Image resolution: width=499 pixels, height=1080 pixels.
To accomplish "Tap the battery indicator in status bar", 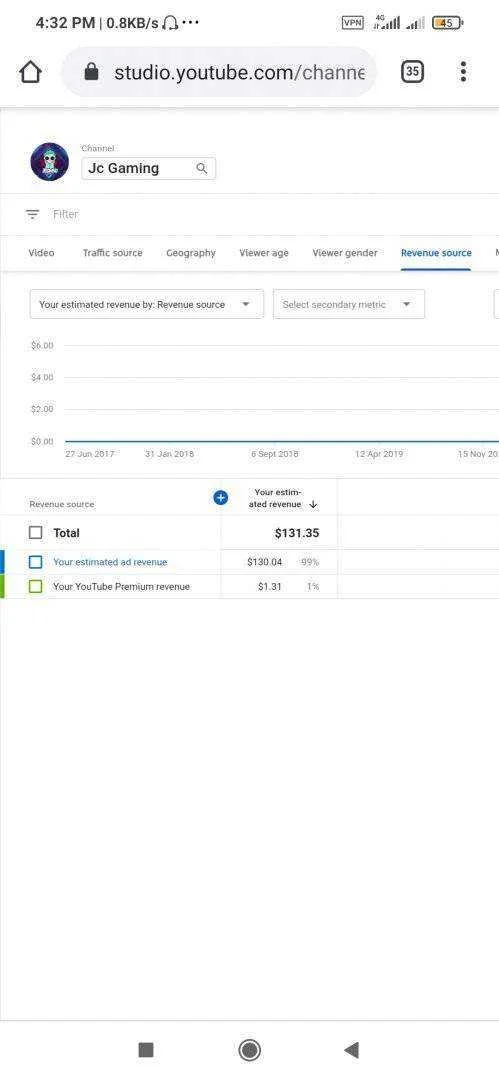I will pyautogui.click(x=447, y=23).
